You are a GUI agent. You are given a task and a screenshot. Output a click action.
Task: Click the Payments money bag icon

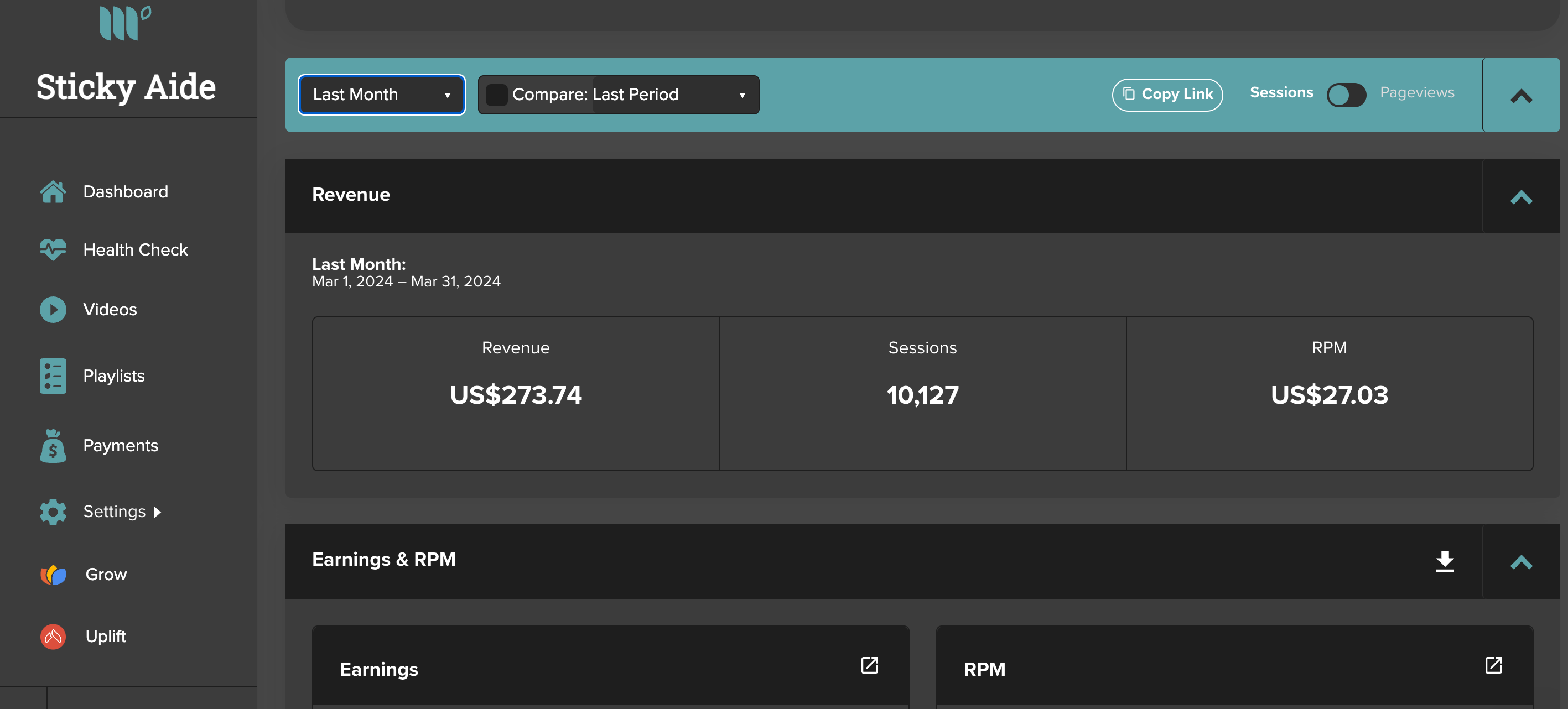(53, 446)
